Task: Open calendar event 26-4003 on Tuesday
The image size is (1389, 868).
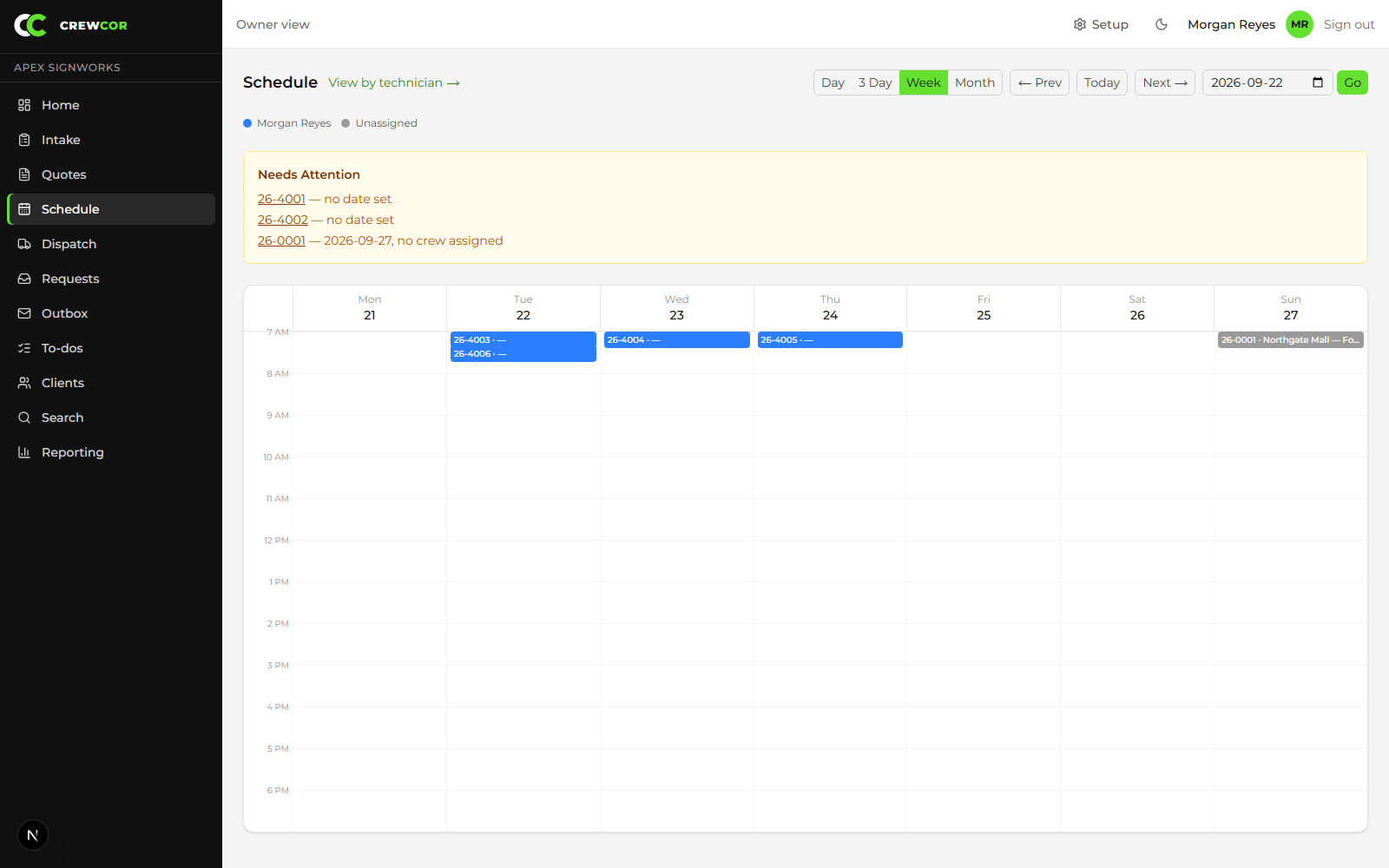Action: [523, 339]
